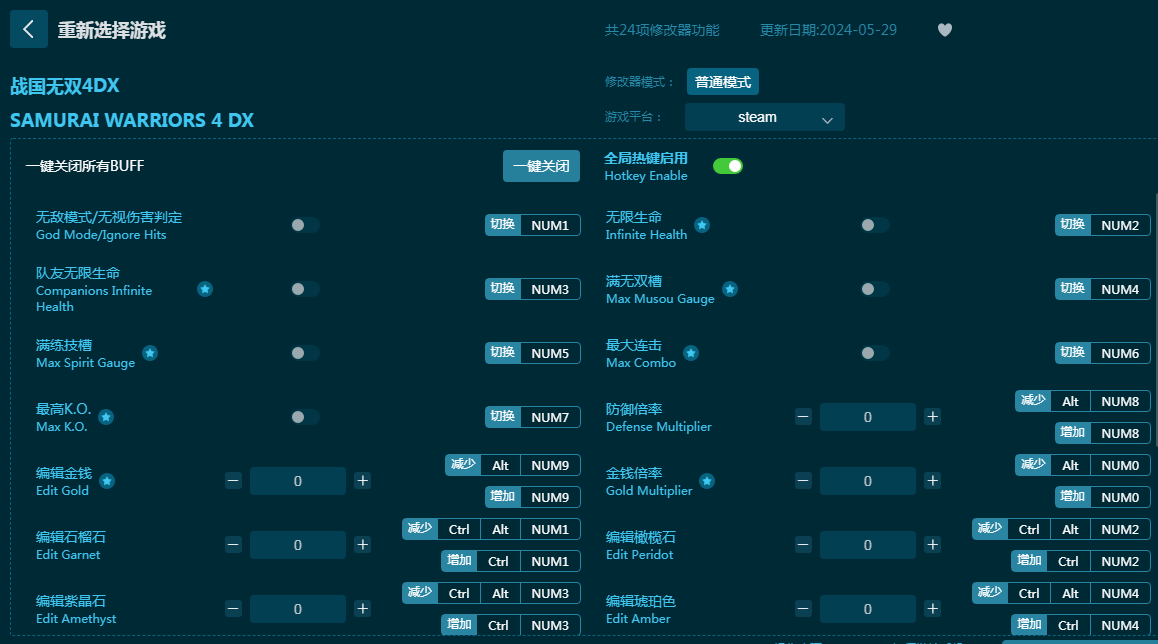Image resolution: width=1158 pixels, height=644 pixels.
Task: Click 减少 Alt NUM8 hotkey for Defense
Action: [x=1083, y=401]
